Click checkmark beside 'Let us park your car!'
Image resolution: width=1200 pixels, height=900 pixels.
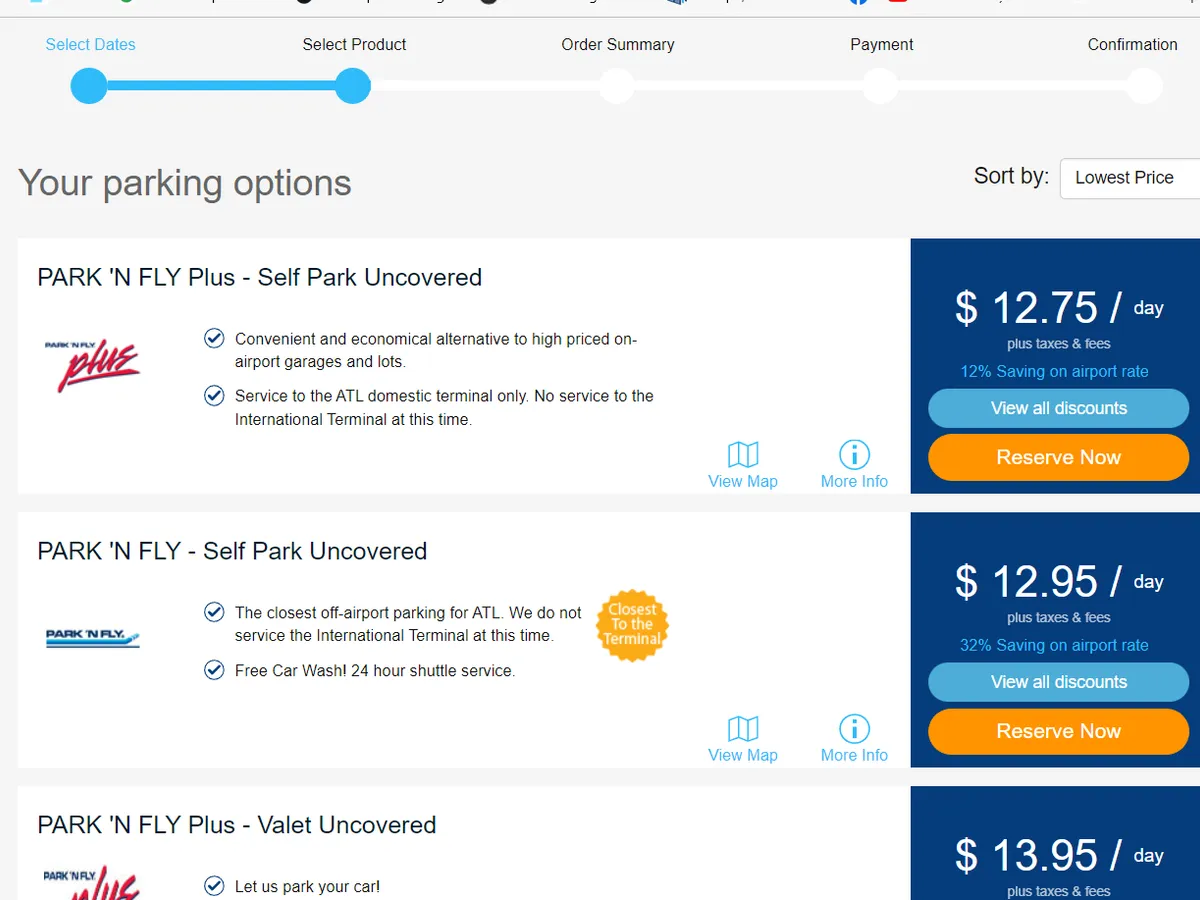point(214,886)
